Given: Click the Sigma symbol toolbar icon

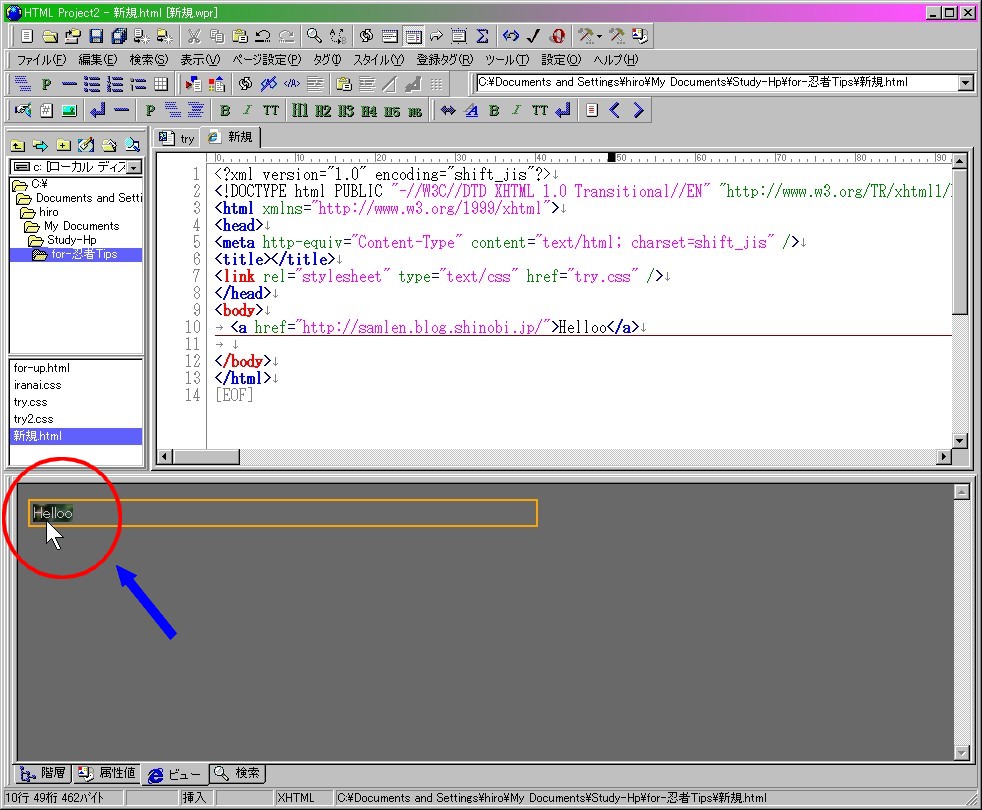Looking at the screenshot, I should click(x=482, y=36).
